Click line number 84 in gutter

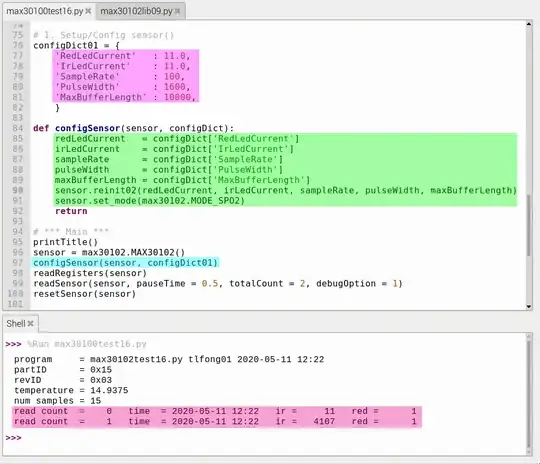pos(18,128)
